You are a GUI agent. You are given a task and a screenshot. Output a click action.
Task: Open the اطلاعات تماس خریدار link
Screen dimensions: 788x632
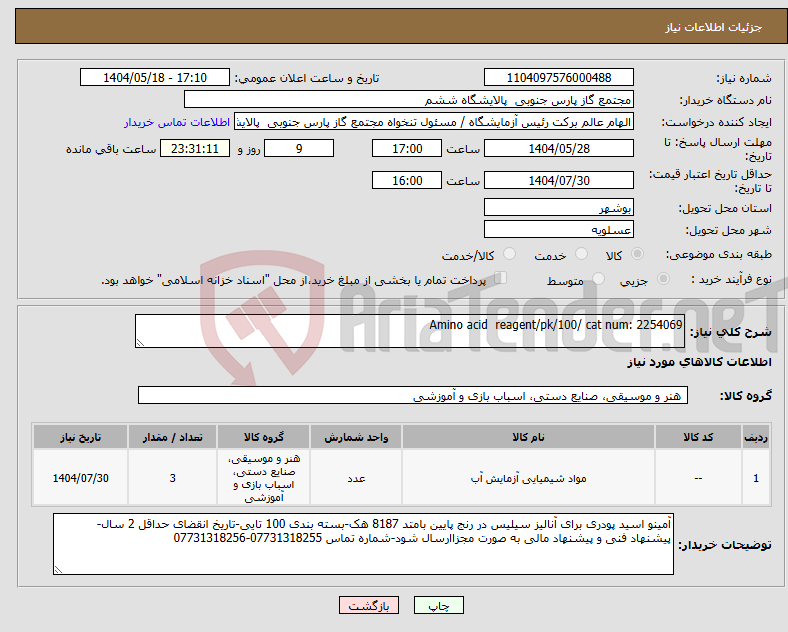pyautogui.click(x=177, y=123)
